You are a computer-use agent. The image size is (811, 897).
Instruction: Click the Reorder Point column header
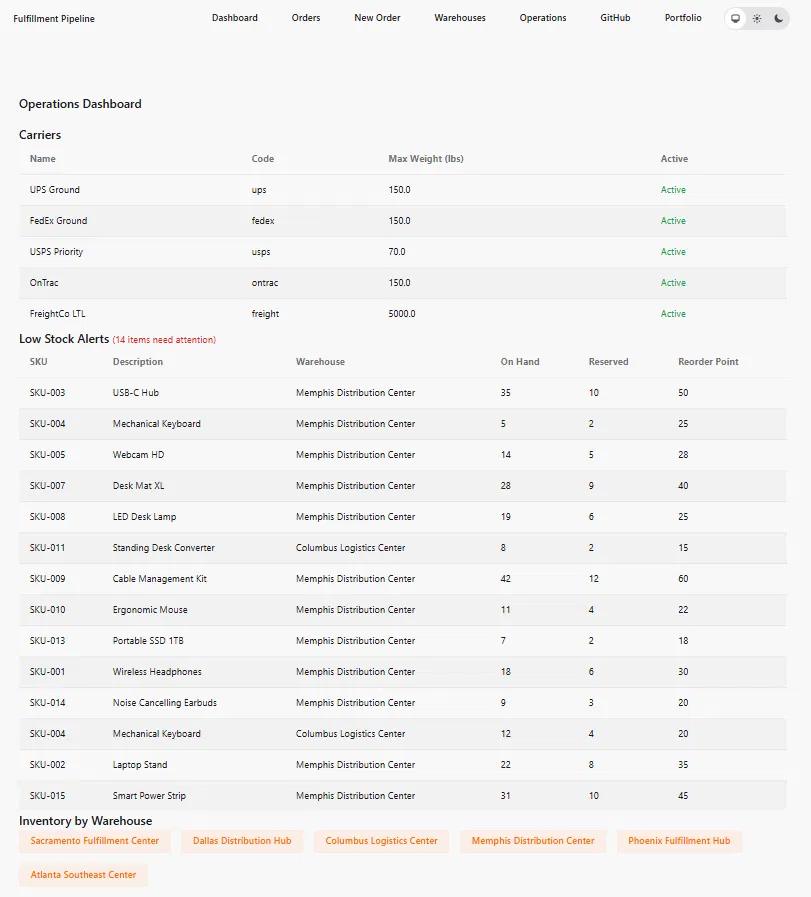708,362
